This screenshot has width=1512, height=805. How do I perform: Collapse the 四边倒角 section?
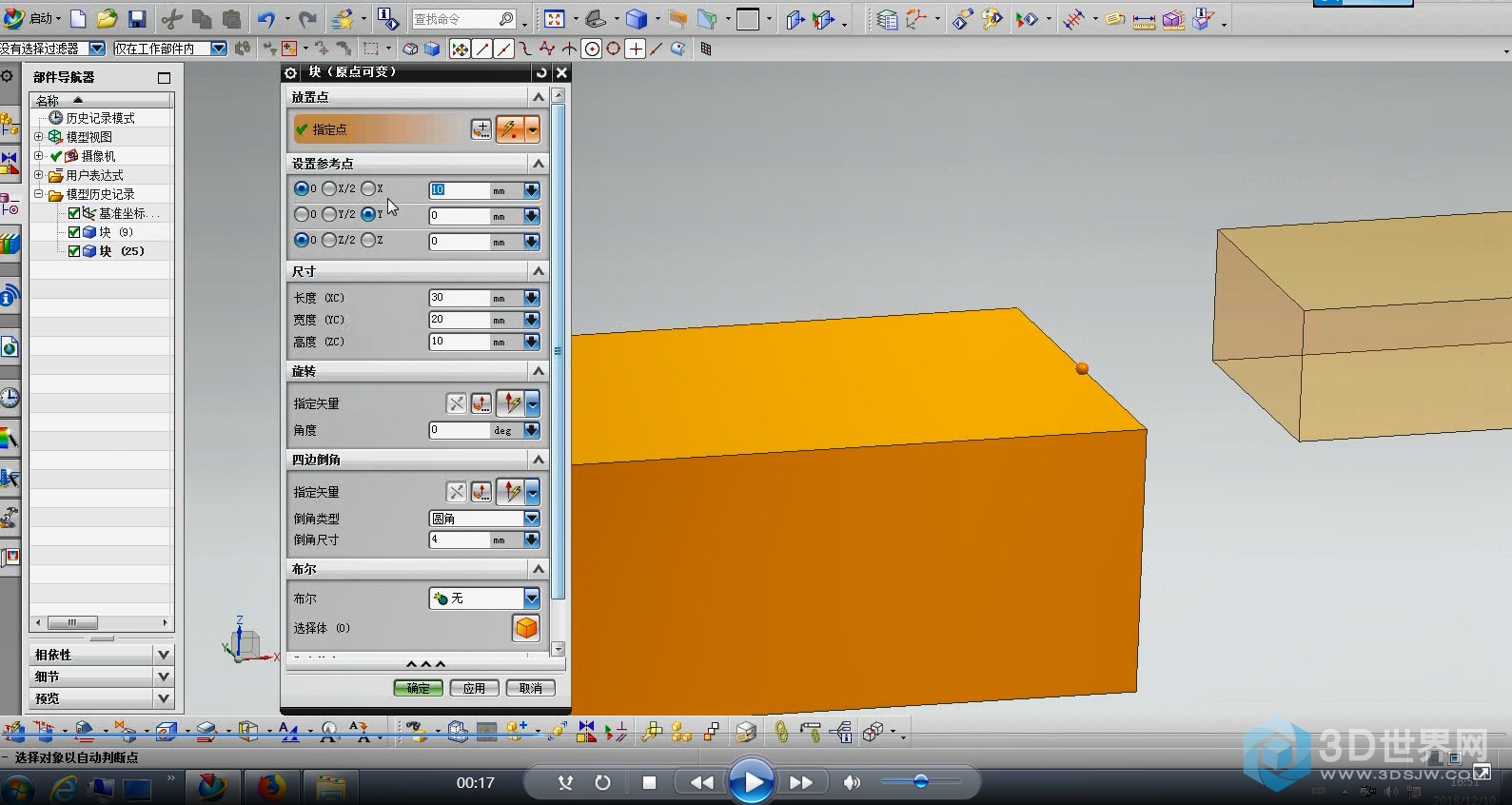[x=539, y=460]
